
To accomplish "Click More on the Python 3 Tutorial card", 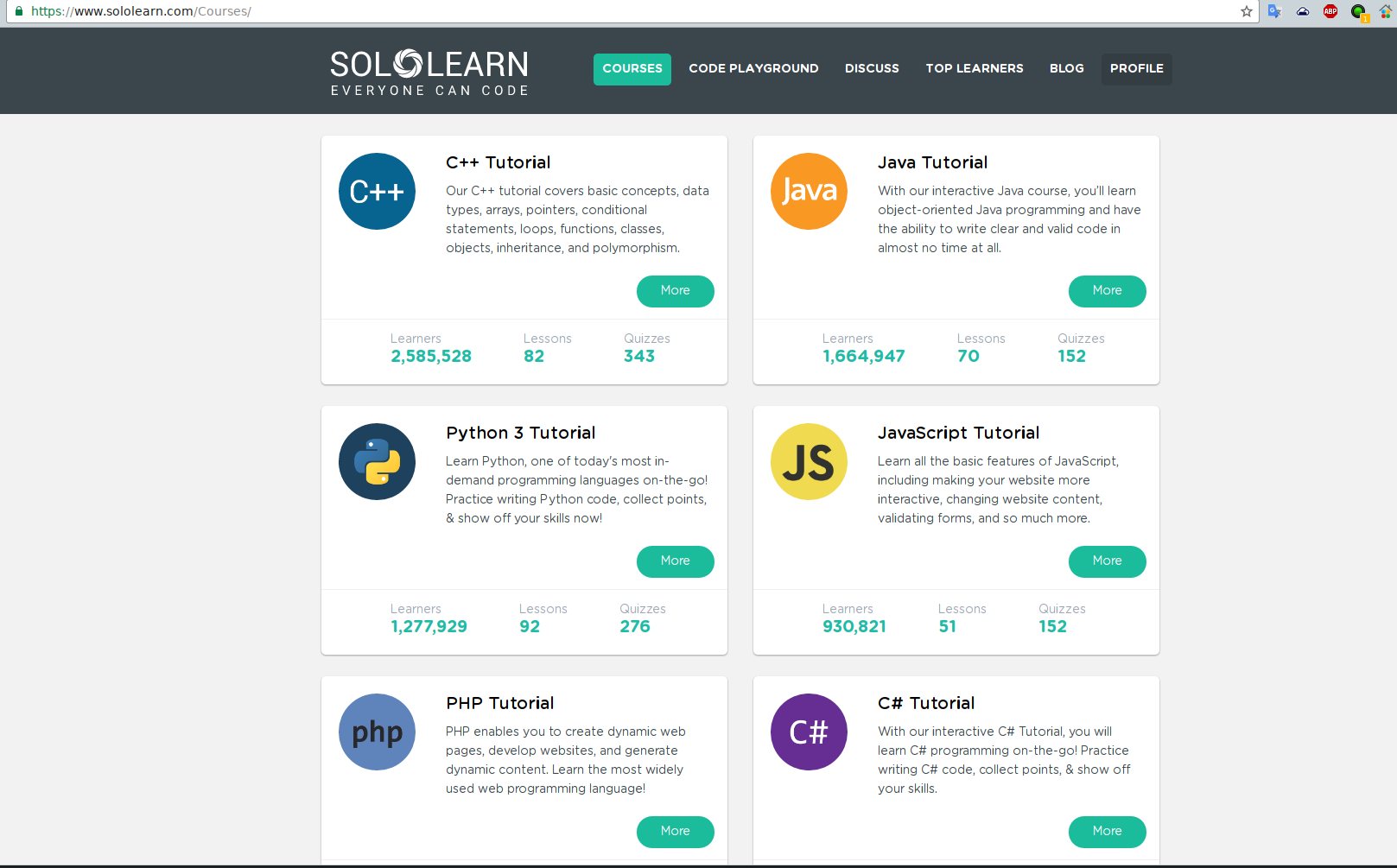I will click(x=676, y=561).
